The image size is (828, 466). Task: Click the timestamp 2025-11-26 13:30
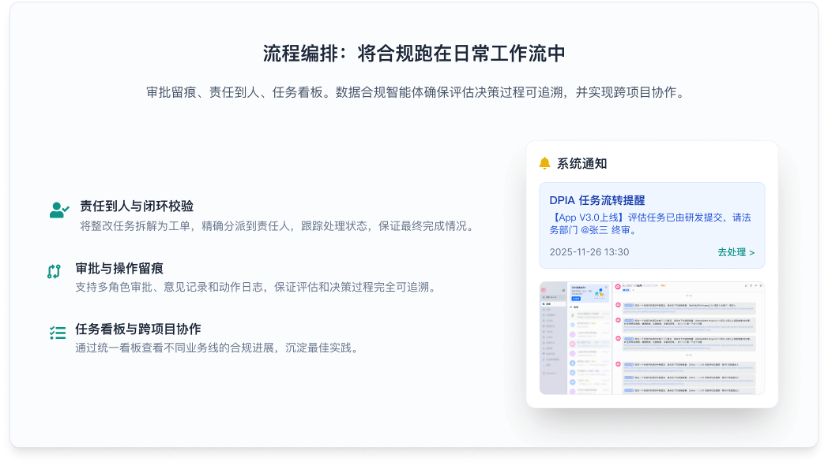(x=589, y=252)
